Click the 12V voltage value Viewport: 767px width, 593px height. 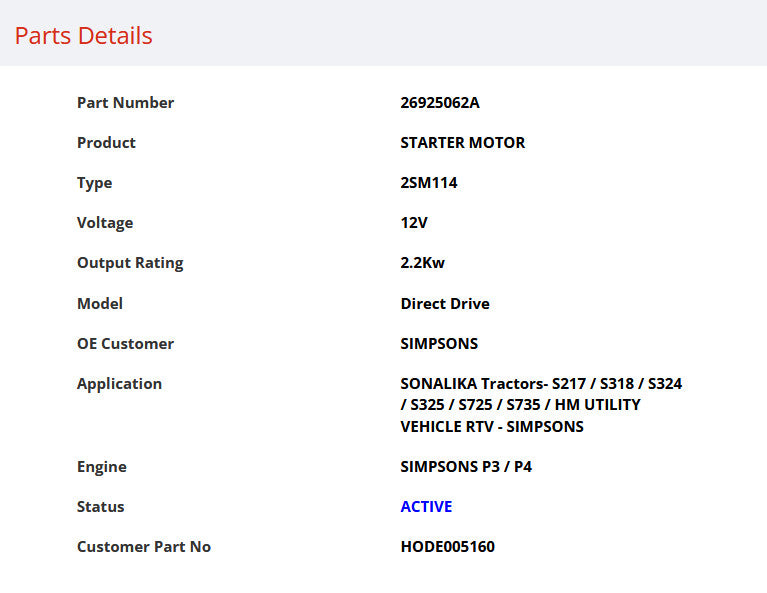click(414, 223)
